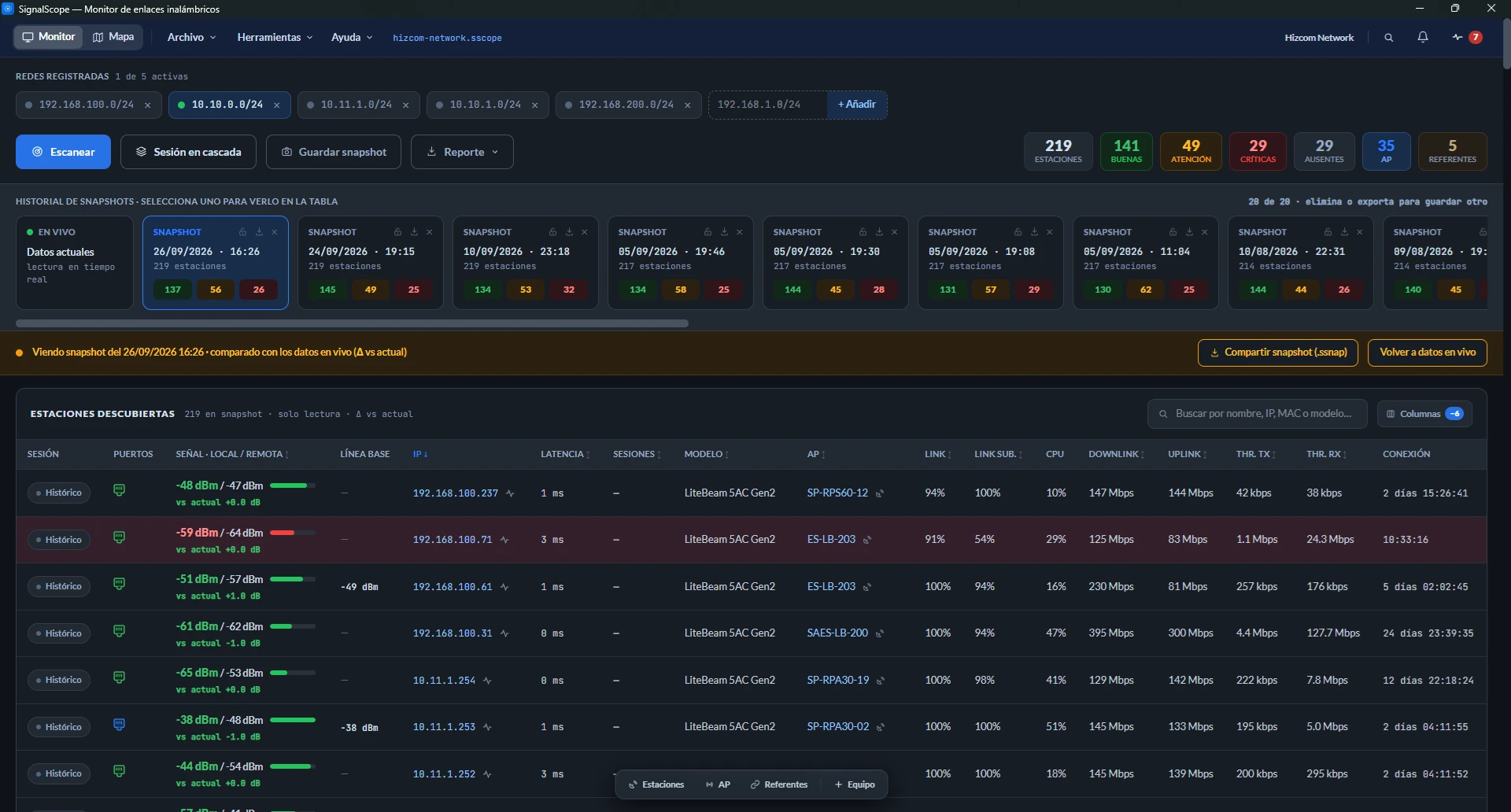The width and height of the screenshot is (1511, 812).
Task: Open link icon next to SAES-LB-200
Action: (x=880, y=633)
